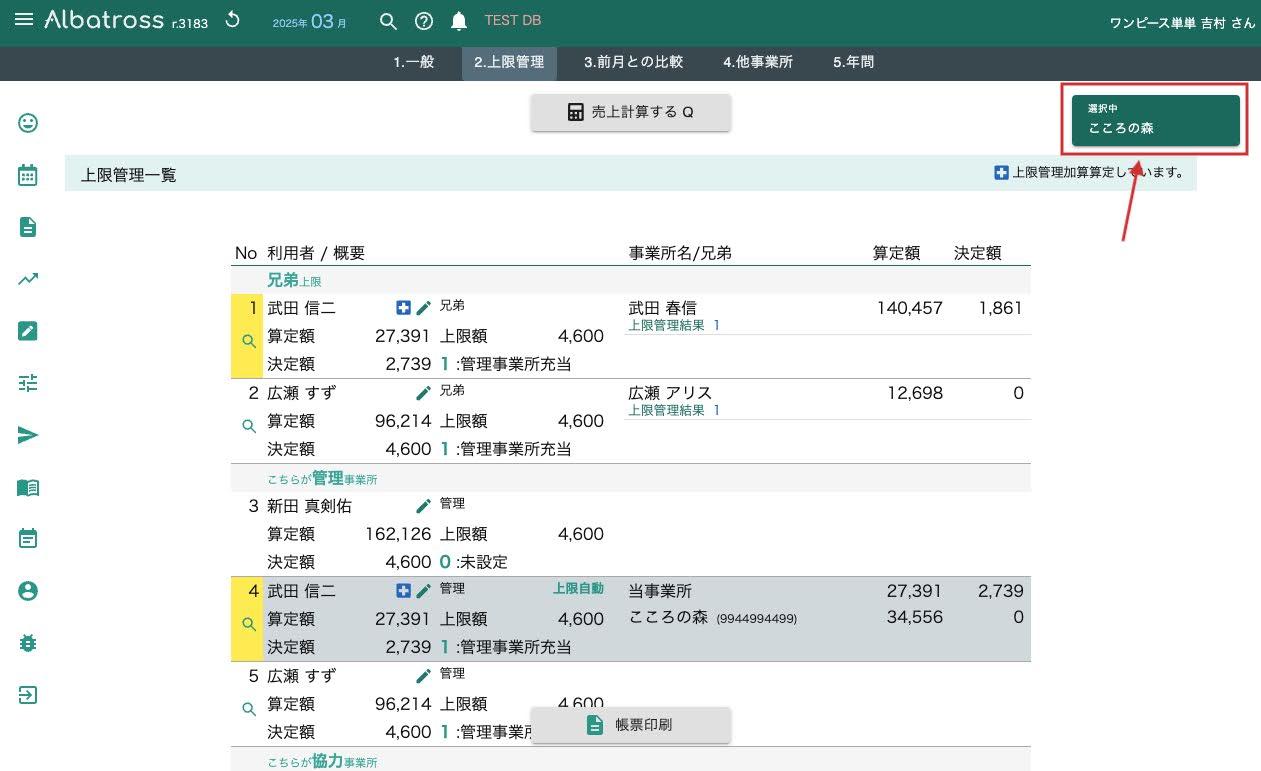Image resolution: width=1261 pixels, height=771 pixels.
Task: Open the trend chart sidebar icon
Action: [x=28, y=280]
